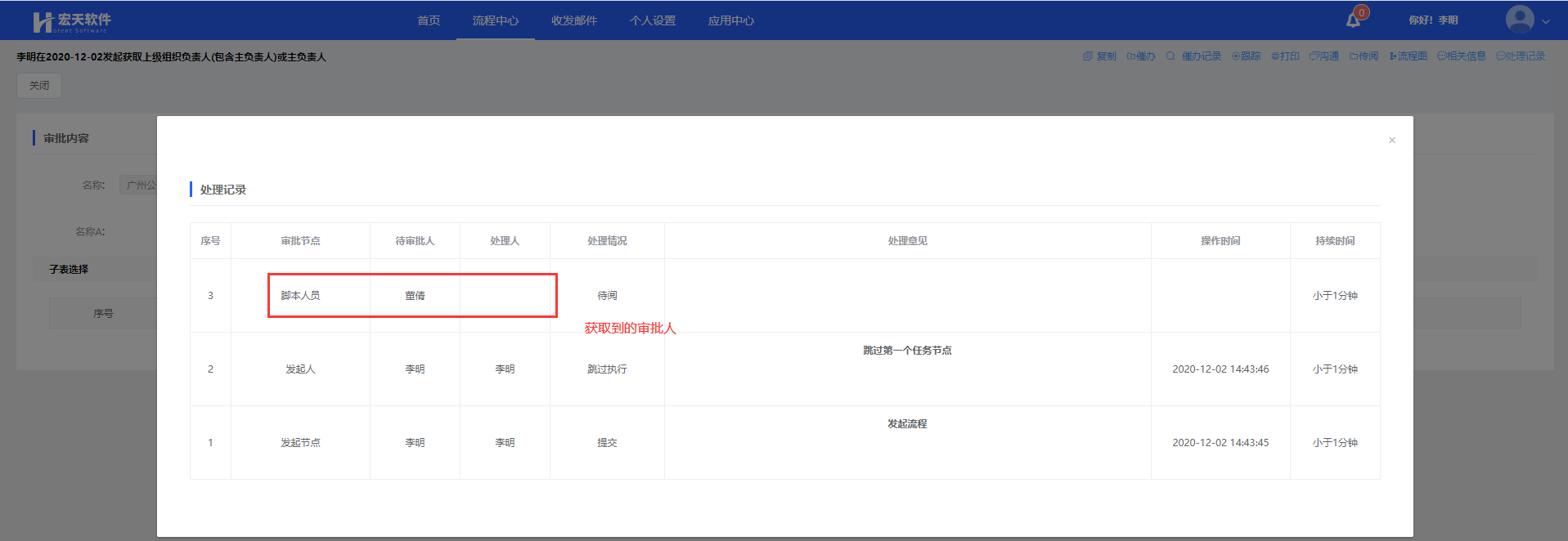Viewport: 1568px width, 541px height.
Task: Open the 收发邮件 menu item
Action: (574, 20)
